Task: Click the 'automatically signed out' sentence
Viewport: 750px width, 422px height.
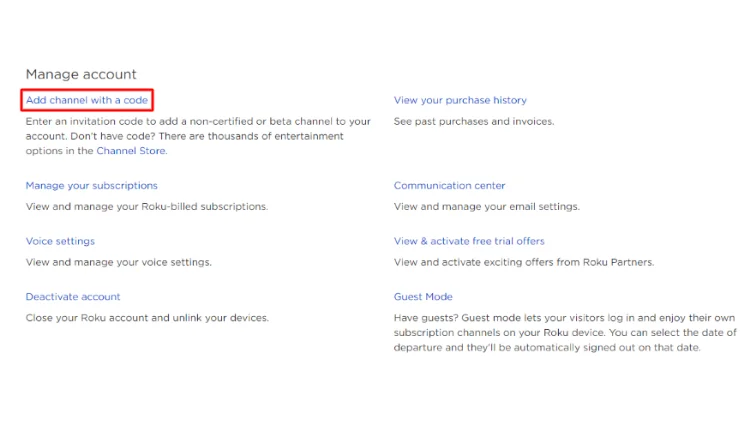Action: (x=600, y=348)
